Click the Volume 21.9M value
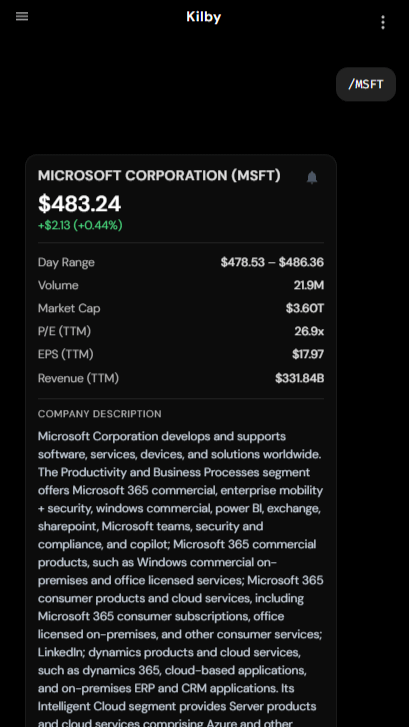Viewport: 409px width, 727px height. (x=309, y=285)
